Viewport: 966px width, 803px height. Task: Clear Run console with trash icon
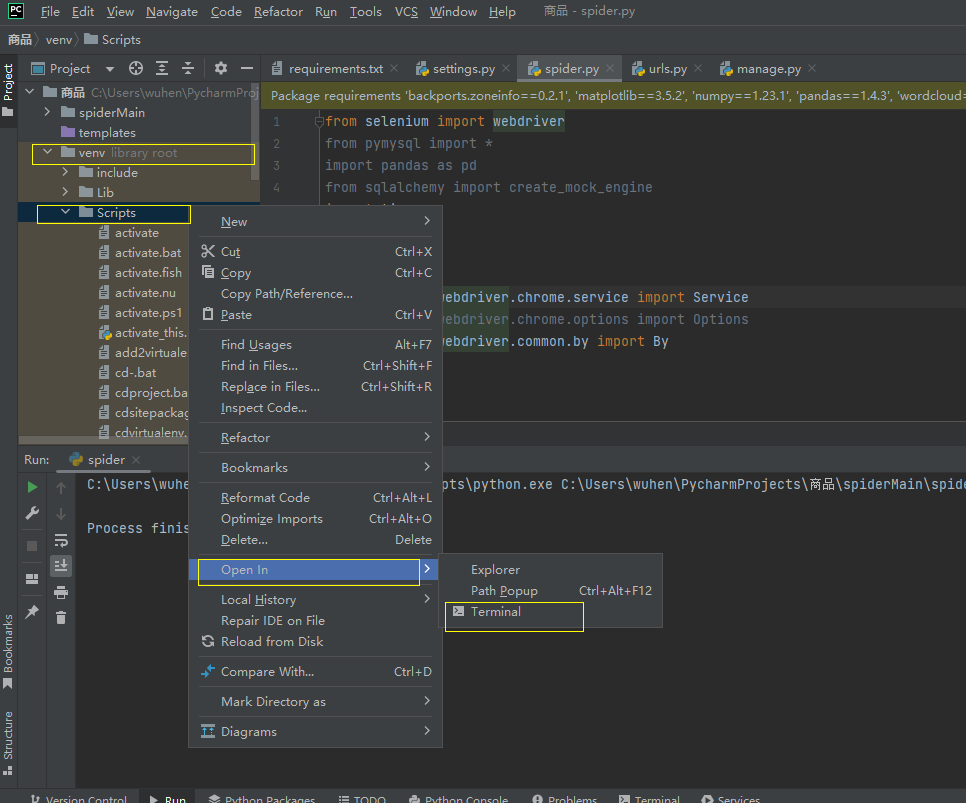point(61,618)
